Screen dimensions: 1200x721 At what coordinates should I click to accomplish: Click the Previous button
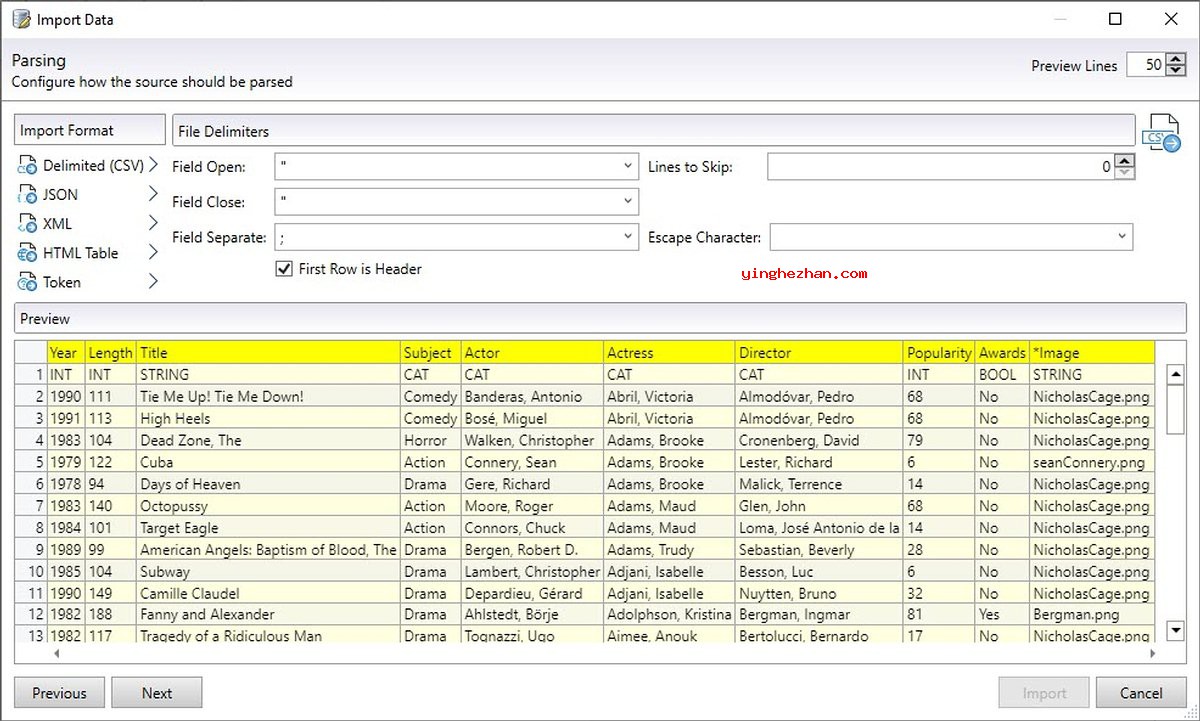click(59, 693)
